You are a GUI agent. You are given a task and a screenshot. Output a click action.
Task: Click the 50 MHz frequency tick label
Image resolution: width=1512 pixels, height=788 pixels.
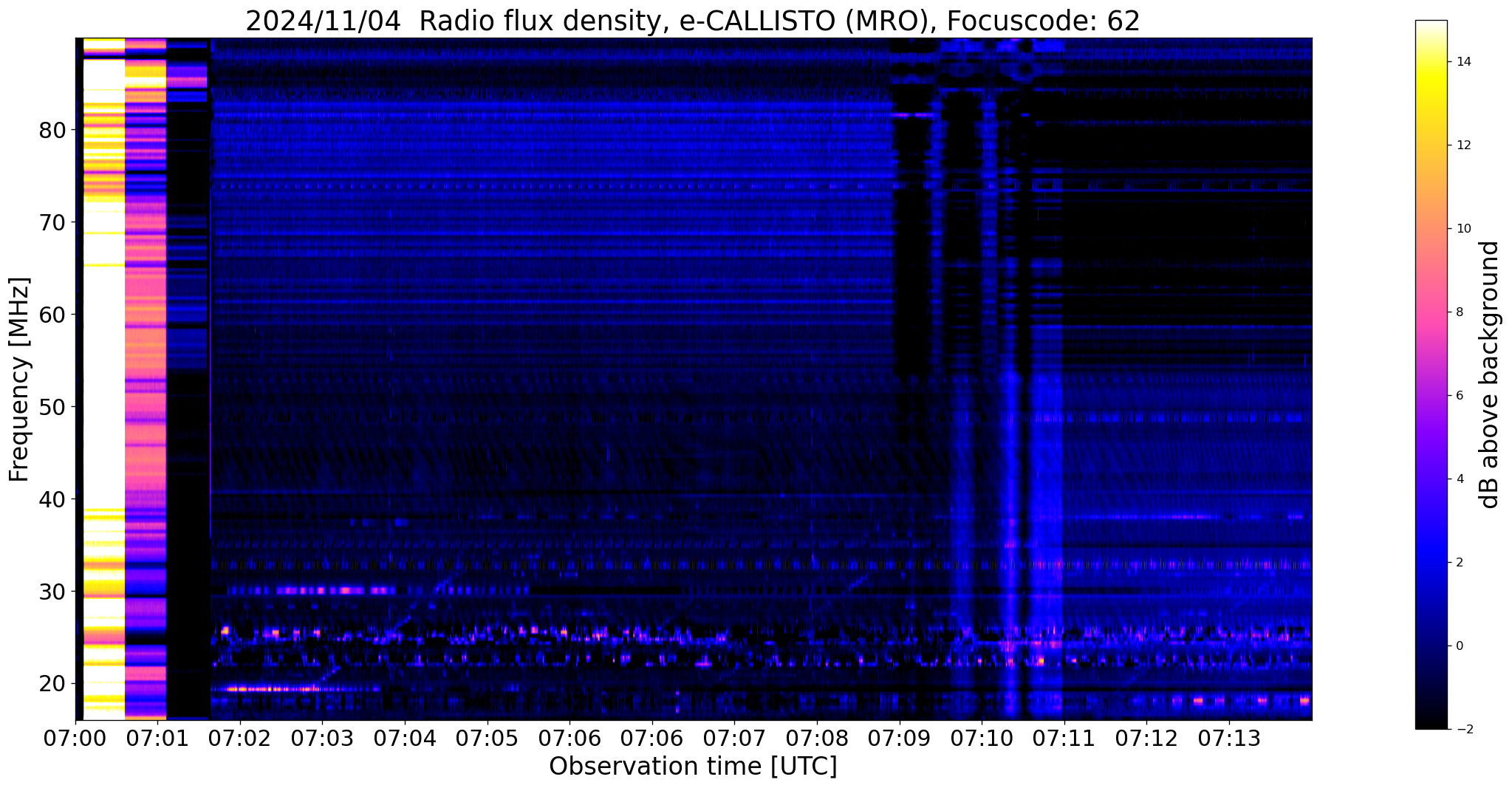52,407
